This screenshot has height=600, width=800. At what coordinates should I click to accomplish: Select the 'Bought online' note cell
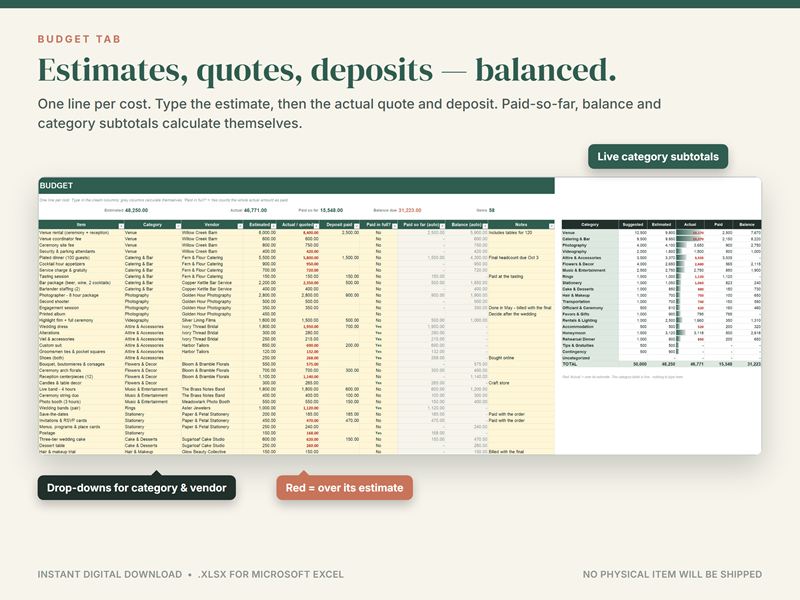521,358
